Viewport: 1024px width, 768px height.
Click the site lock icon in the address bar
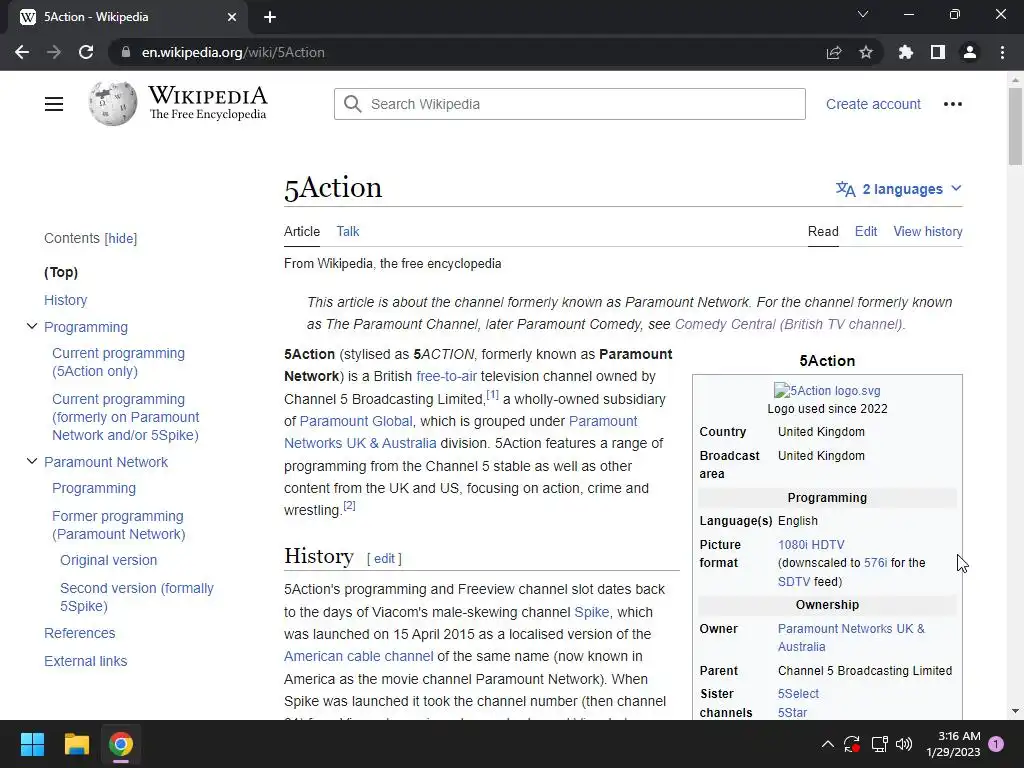[126, 52]
